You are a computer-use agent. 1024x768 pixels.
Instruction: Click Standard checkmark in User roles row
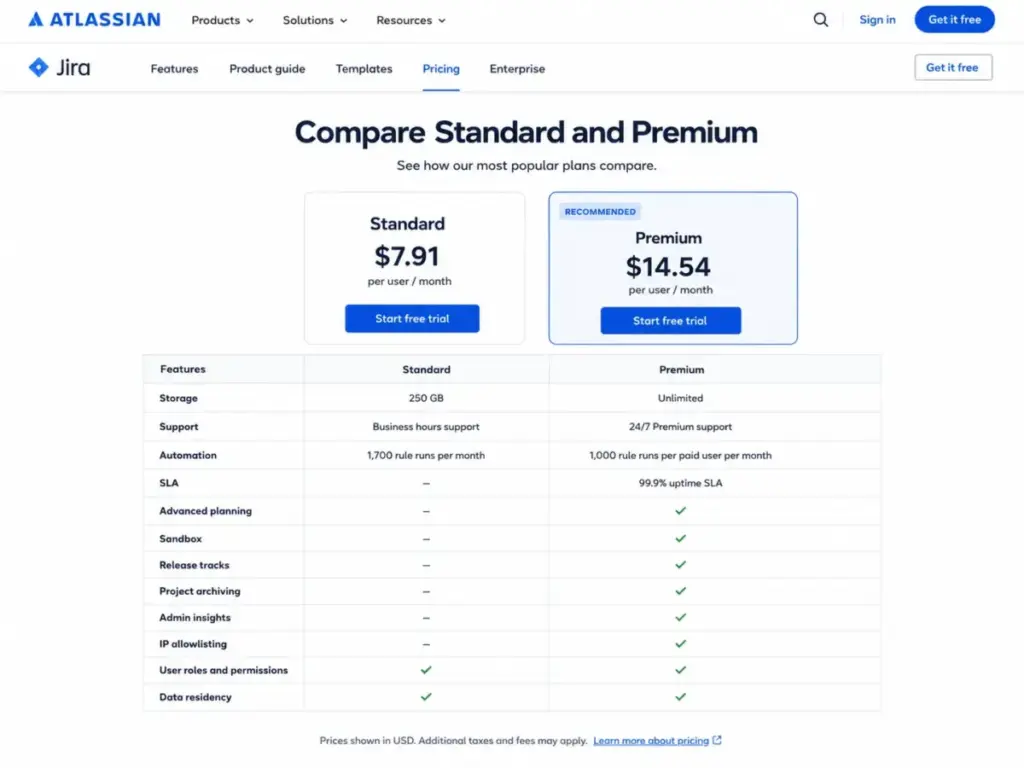pos(426,669)
